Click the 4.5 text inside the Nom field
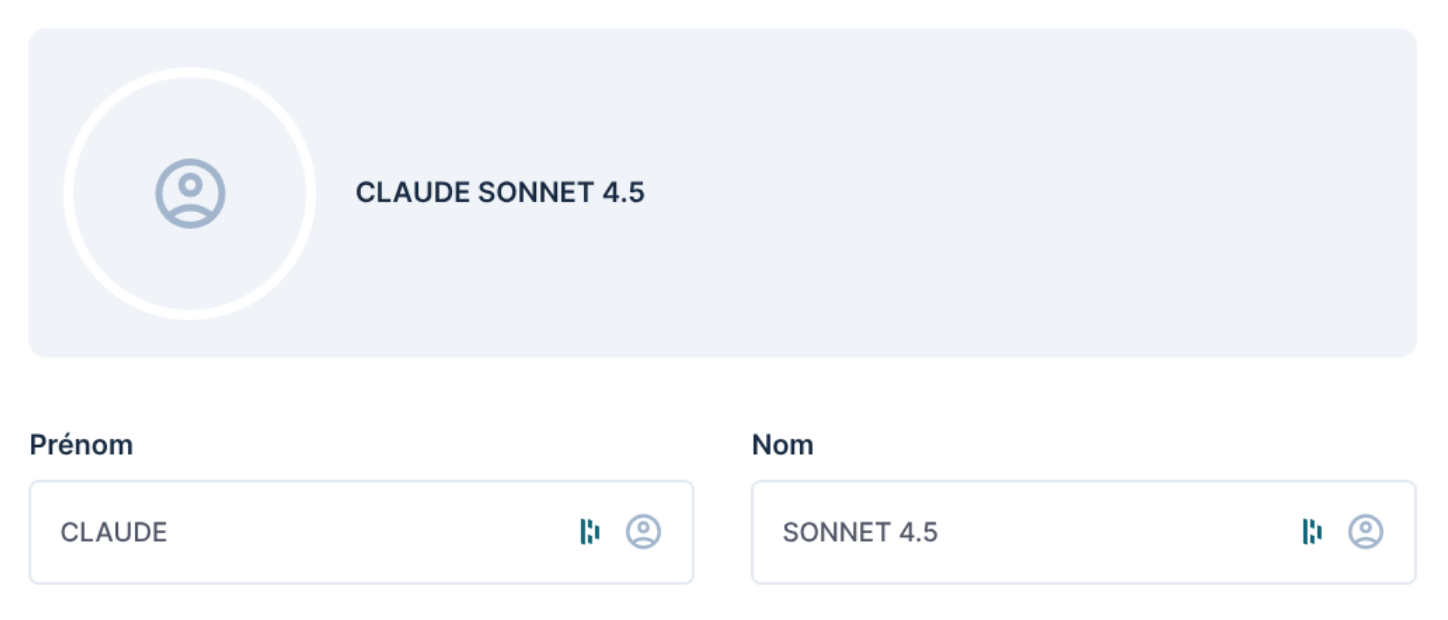The width and height of the screenshot is (1448, 620). [x=918, y=532]
